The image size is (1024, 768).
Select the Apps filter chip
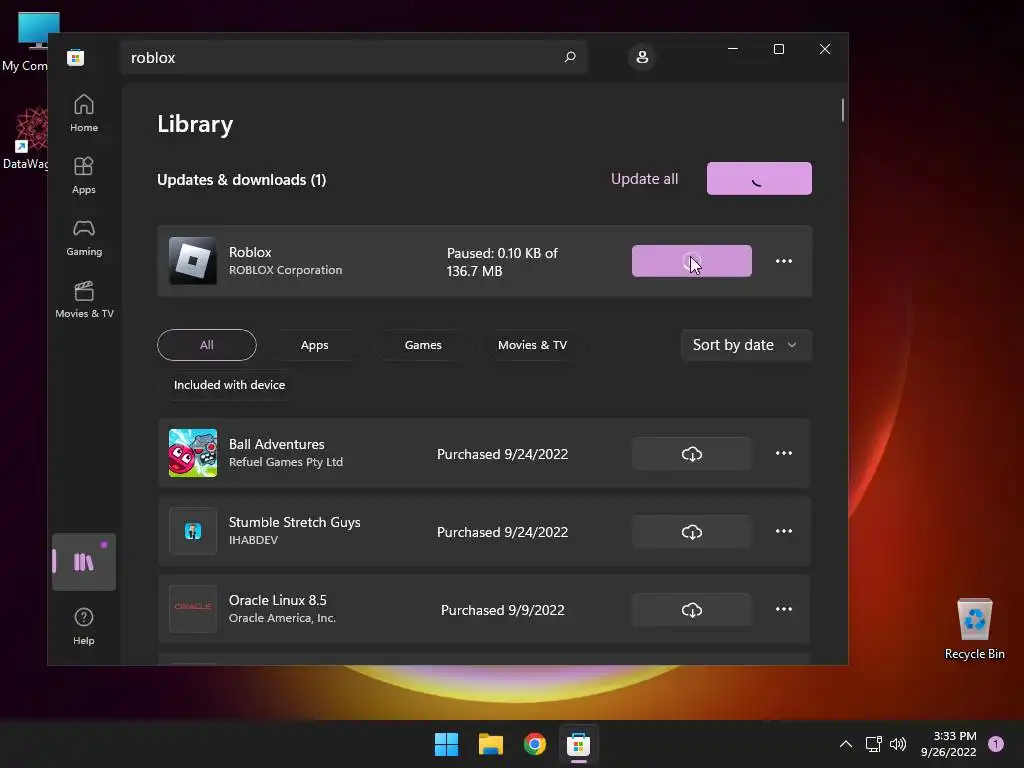click(x=314, y=345)
